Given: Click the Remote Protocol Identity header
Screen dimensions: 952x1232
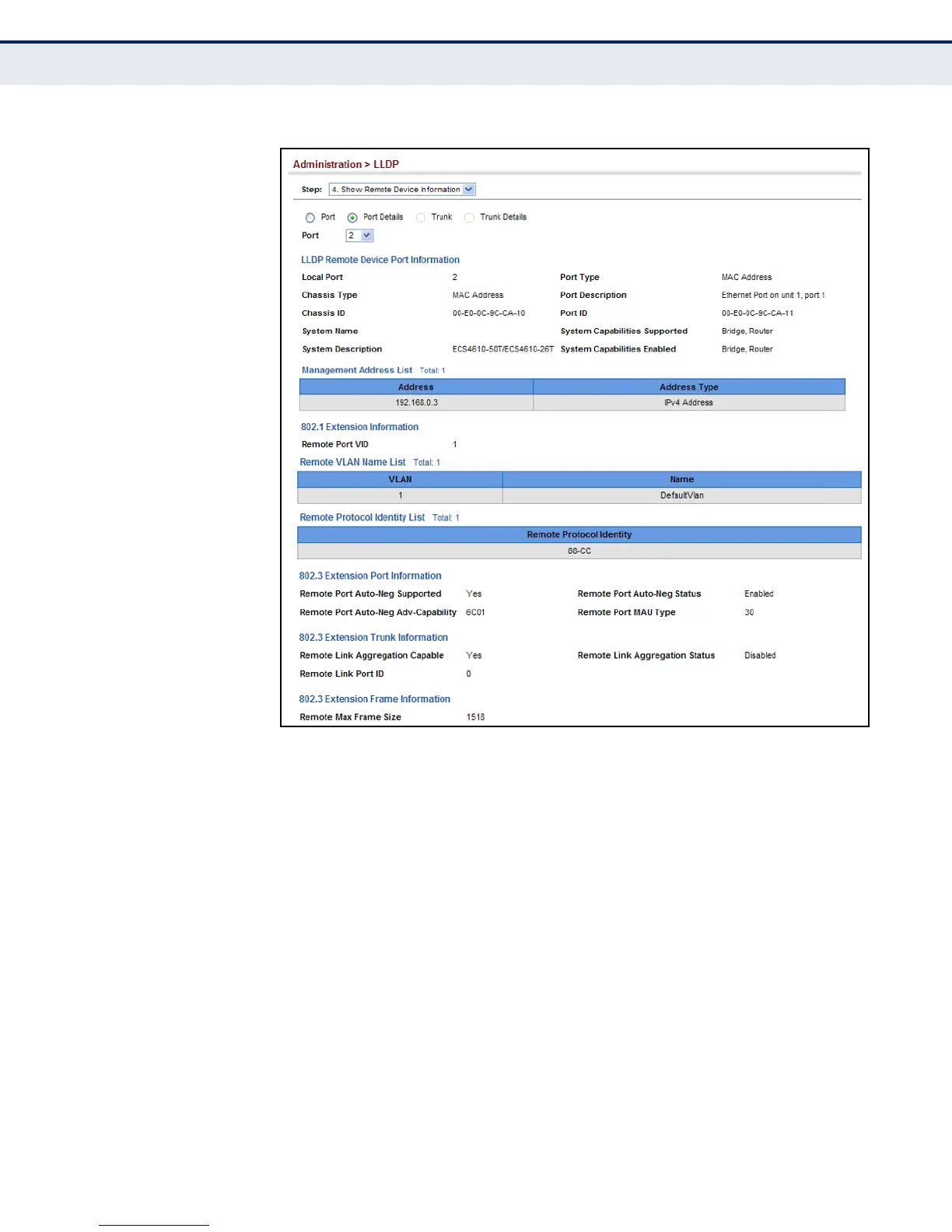Looking at the screenshot, I should (x=579, y=534).
